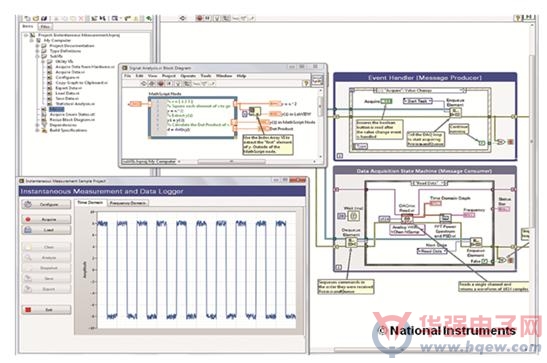Click vertical scrollbar of Signal Analysis window
Image resolution: width=547 pixels, height=363 pixels.
click(320, 123)
